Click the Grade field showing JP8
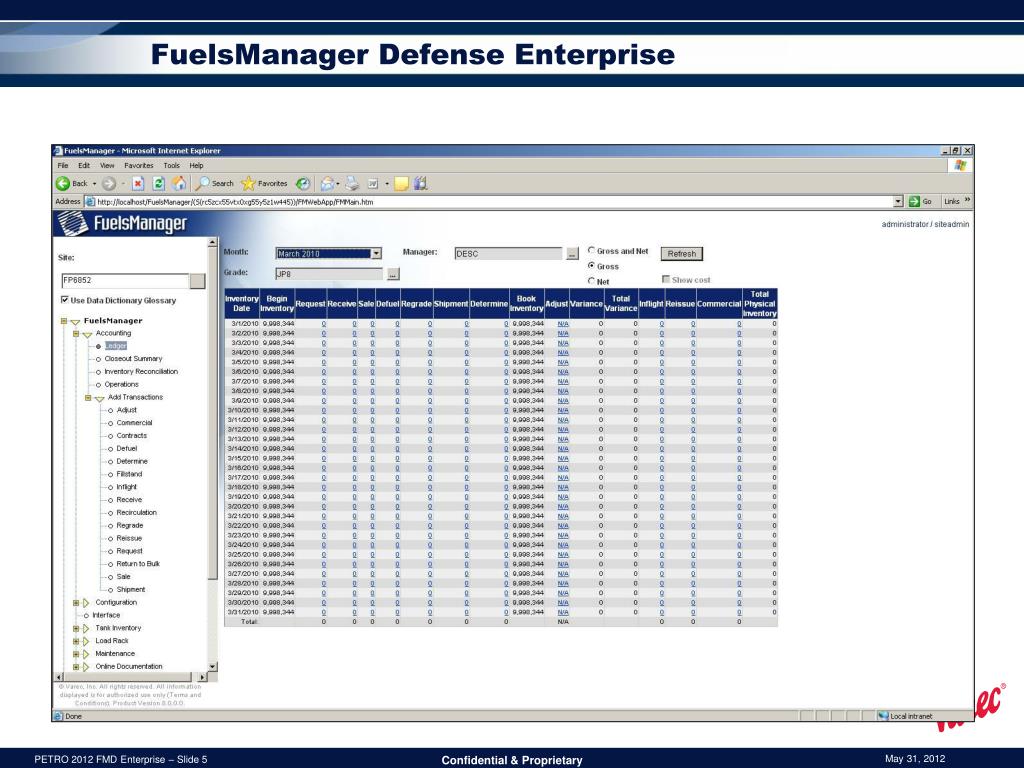 click(x=329, y=274)
